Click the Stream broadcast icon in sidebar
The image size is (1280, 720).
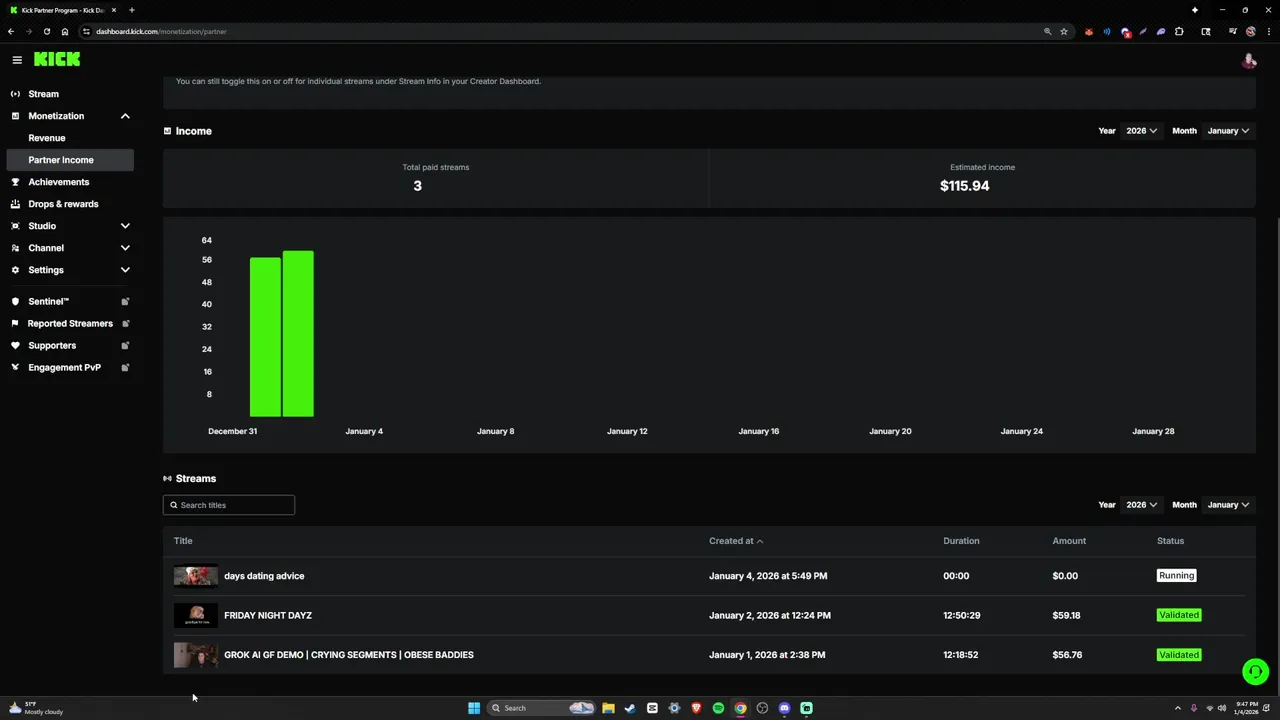(x=15, y=94)
